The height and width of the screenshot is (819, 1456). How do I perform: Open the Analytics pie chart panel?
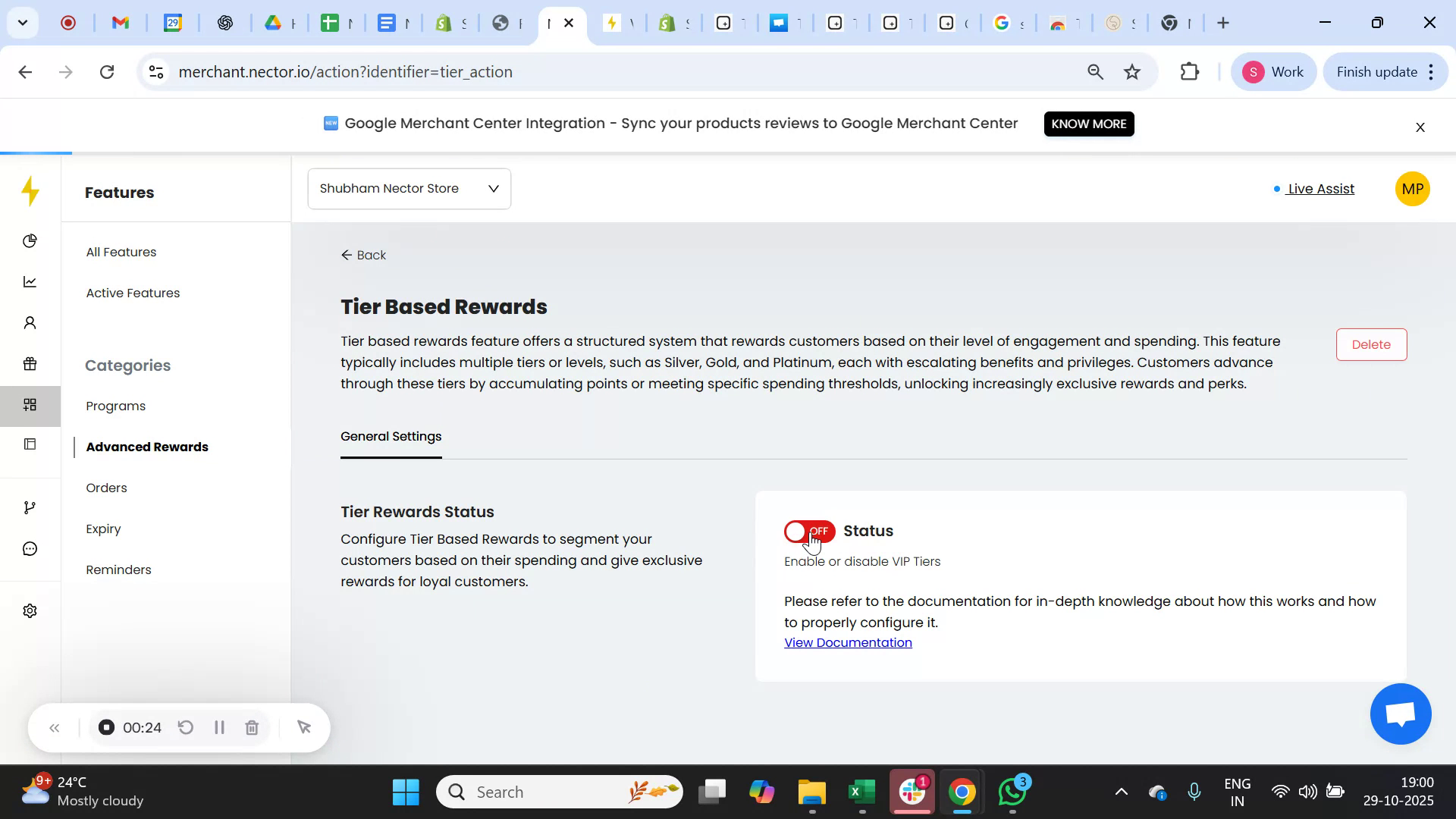point(30,241)
